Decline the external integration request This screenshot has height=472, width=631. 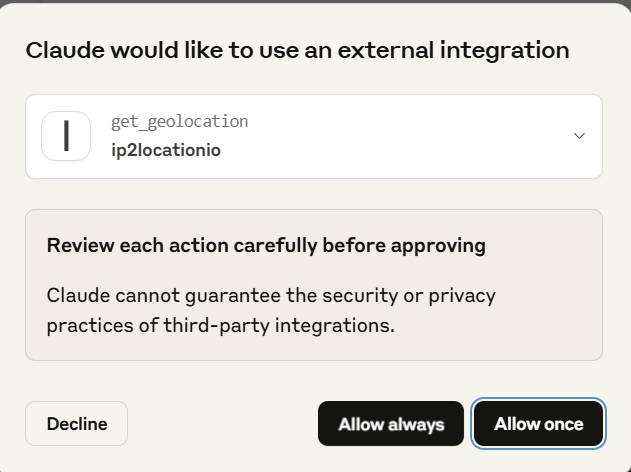point(76,423)
